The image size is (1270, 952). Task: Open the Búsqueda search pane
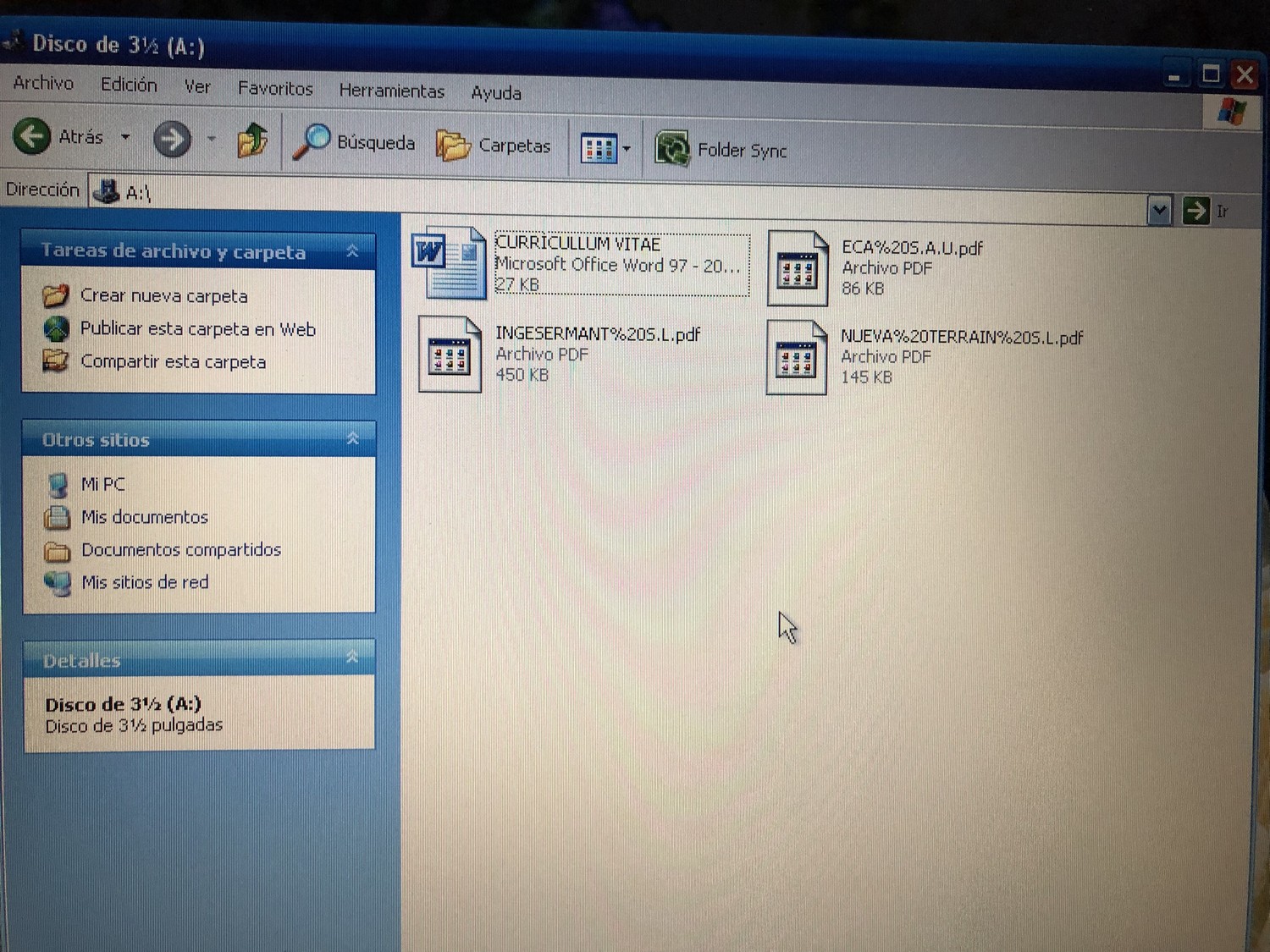point(354,142)
